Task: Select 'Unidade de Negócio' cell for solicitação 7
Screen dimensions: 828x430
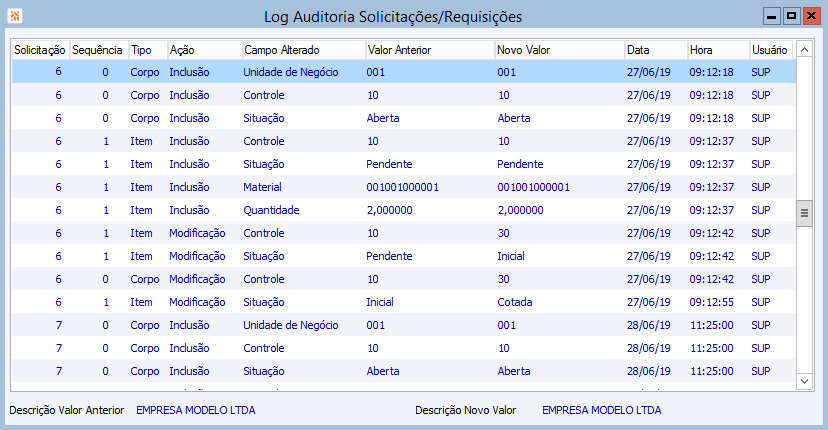Action: 291,325
